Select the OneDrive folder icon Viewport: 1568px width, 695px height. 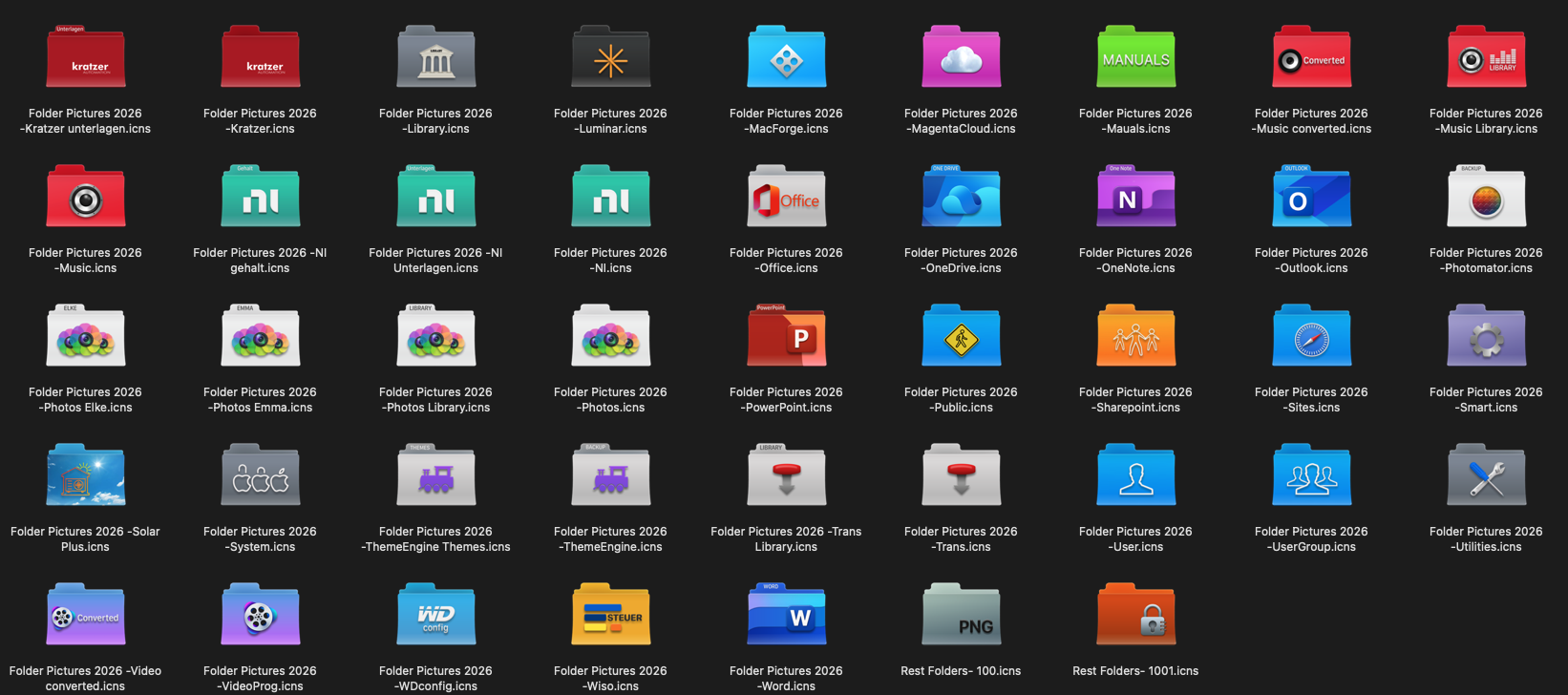[x=961, y=199]
